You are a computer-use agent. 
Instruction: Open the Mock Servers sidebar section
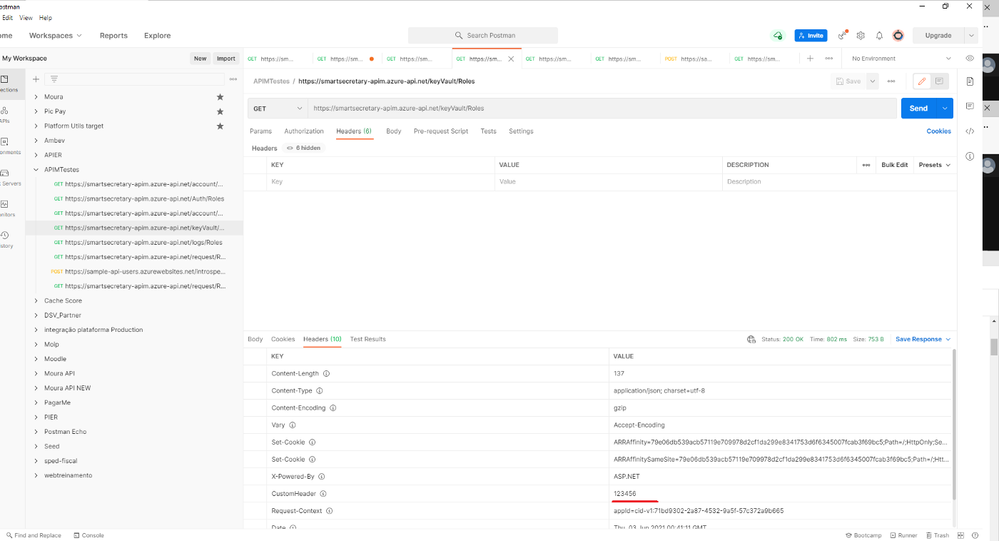[5, 178]
